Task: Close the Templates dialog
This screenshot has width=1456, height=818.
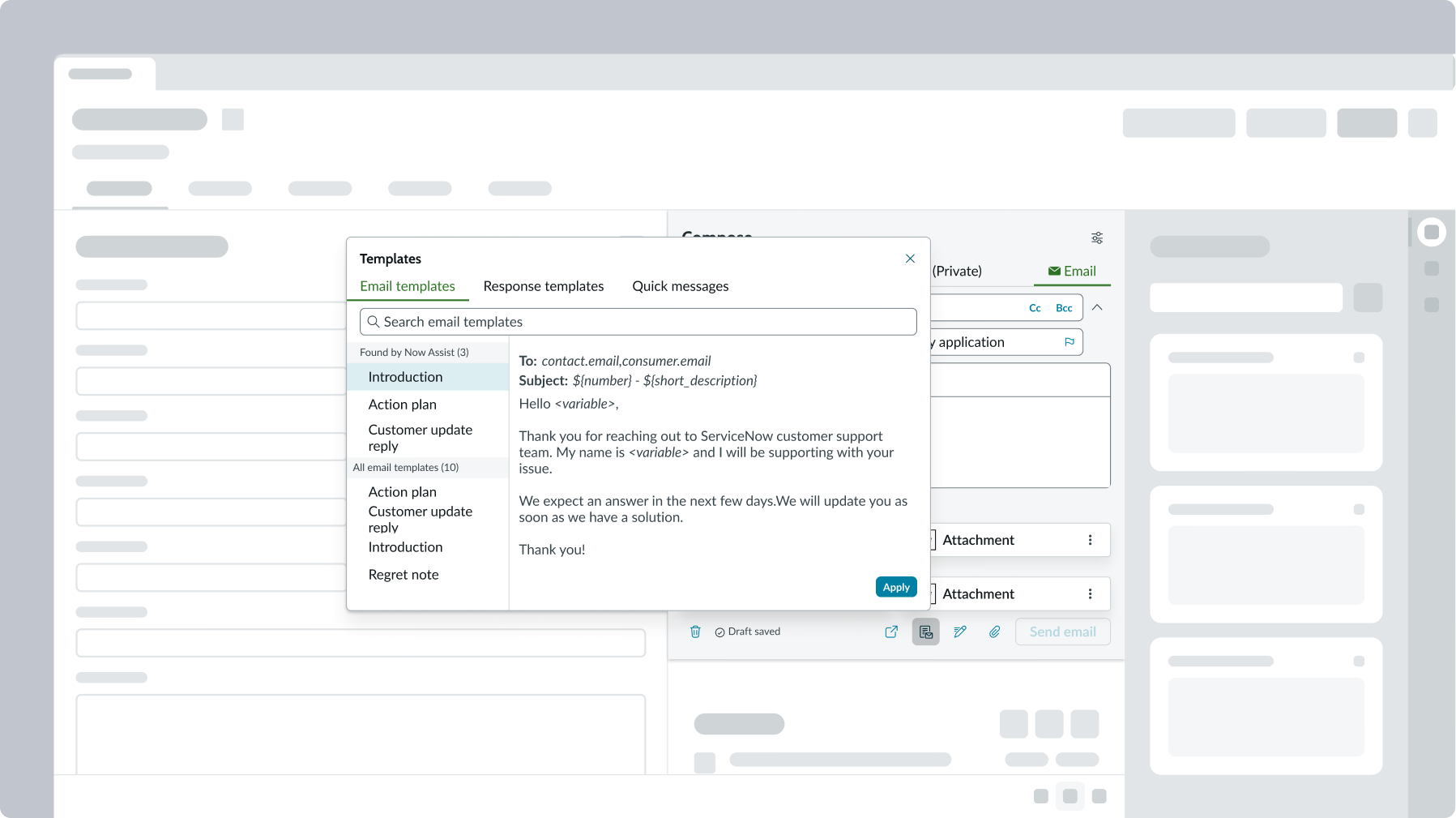Action: (909, 258)
